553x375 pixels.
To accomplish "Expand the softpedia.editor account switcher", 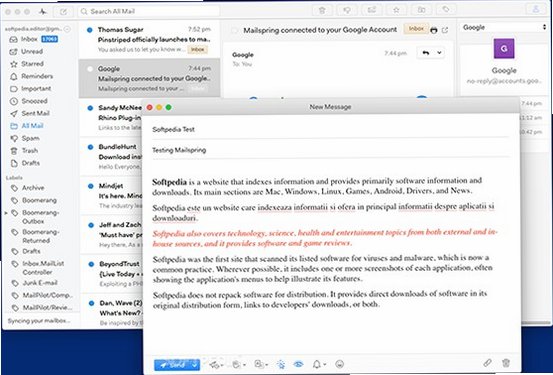I will click(67, 29).
